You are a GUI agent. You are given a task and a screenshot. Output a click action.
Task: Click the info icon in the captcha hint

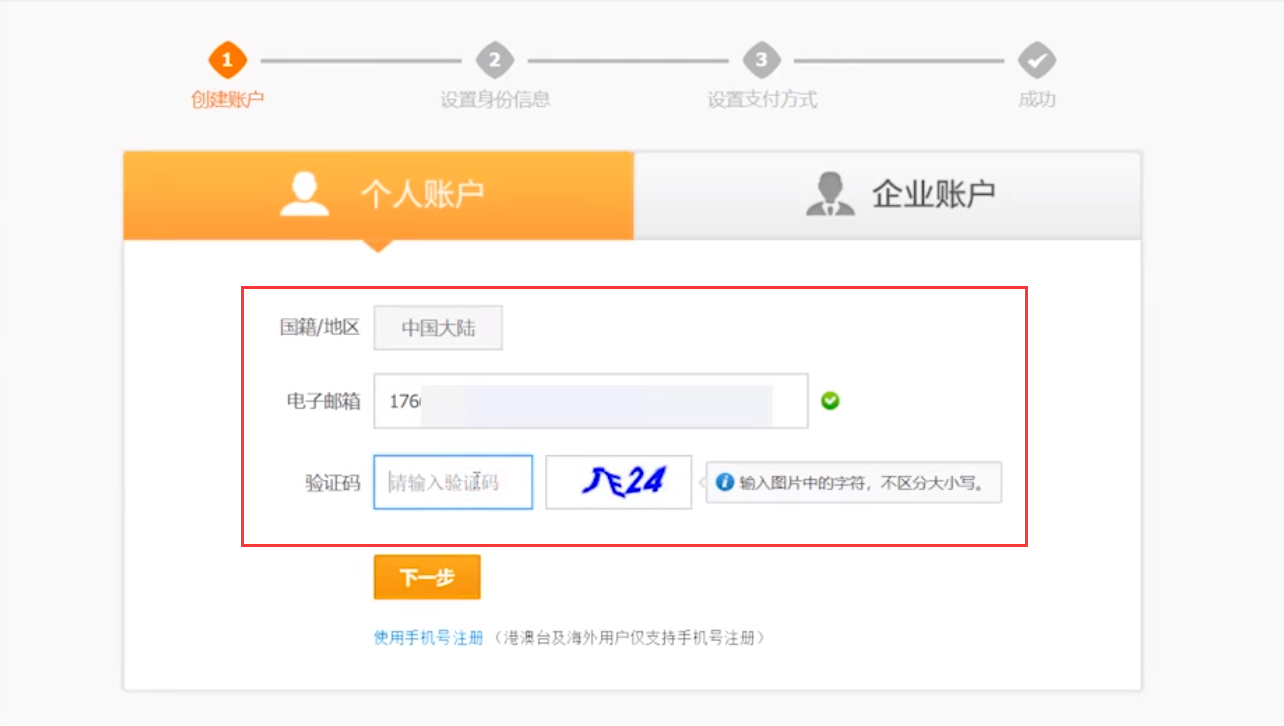(724, 482)
